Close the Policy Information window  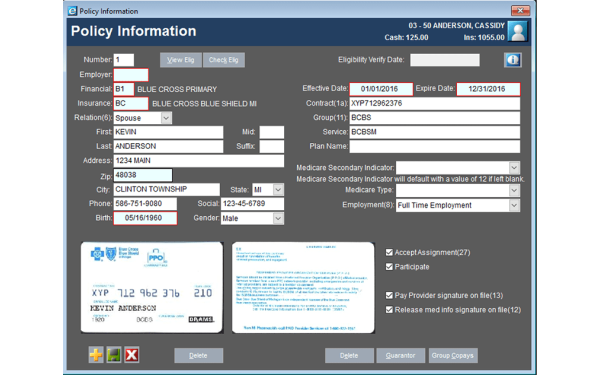coord(520,11)
